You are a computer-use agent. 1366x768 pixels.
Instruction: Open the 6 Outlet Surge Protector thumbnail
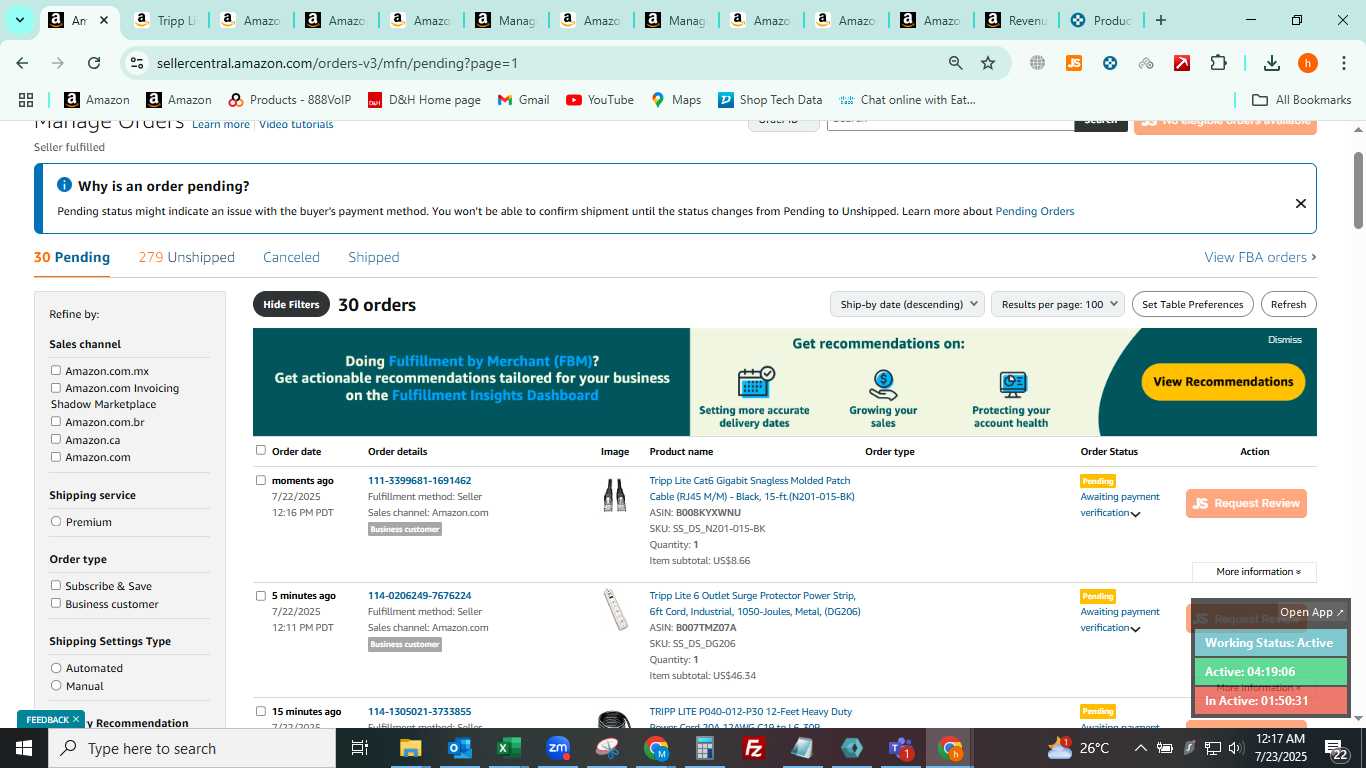[x=615, y=610]
